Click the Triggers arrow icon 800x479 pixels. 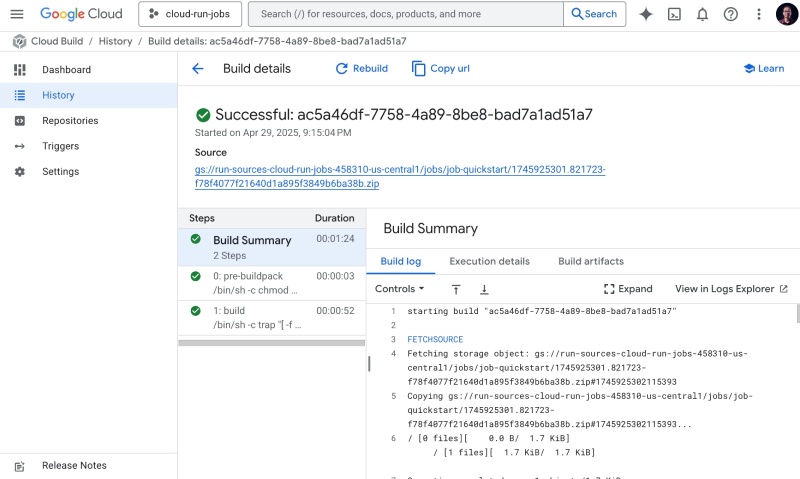pos(19,146)
